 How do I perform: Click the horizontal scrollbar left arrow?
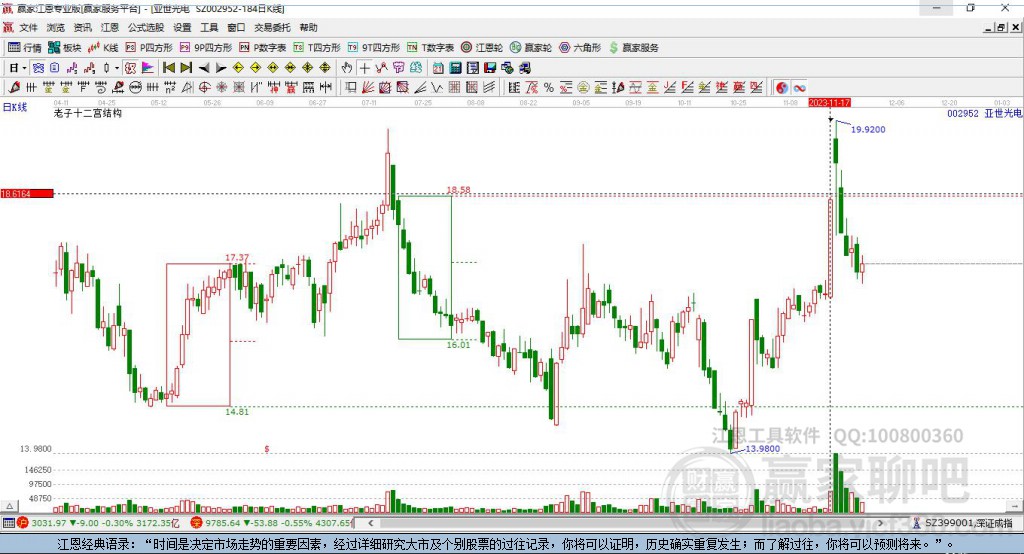click(x=370, y=523)
